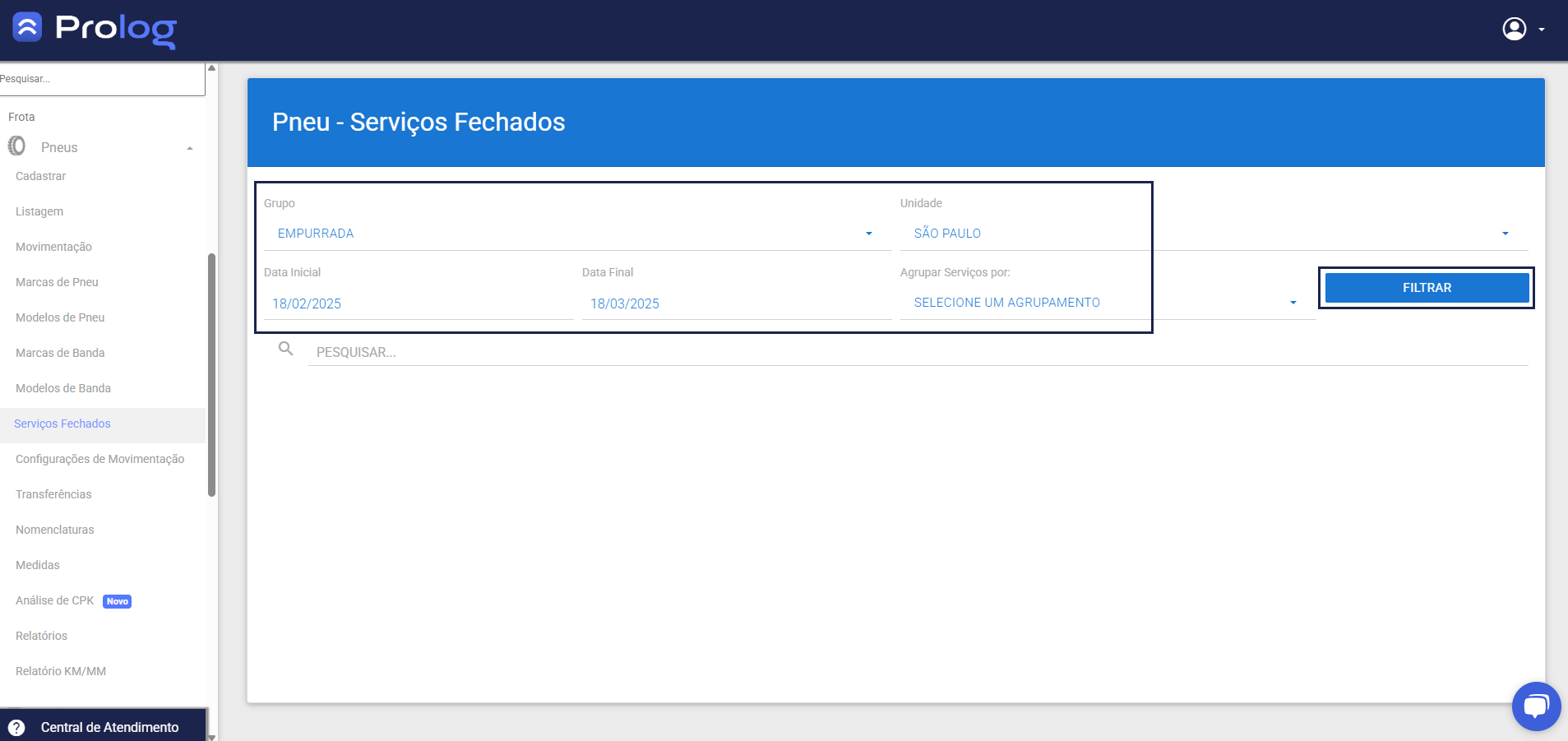Screen dimensions: 1568x741
Task: Open the Unidade dropdown showing SÃO PAULO
Action: point(1212,234)
